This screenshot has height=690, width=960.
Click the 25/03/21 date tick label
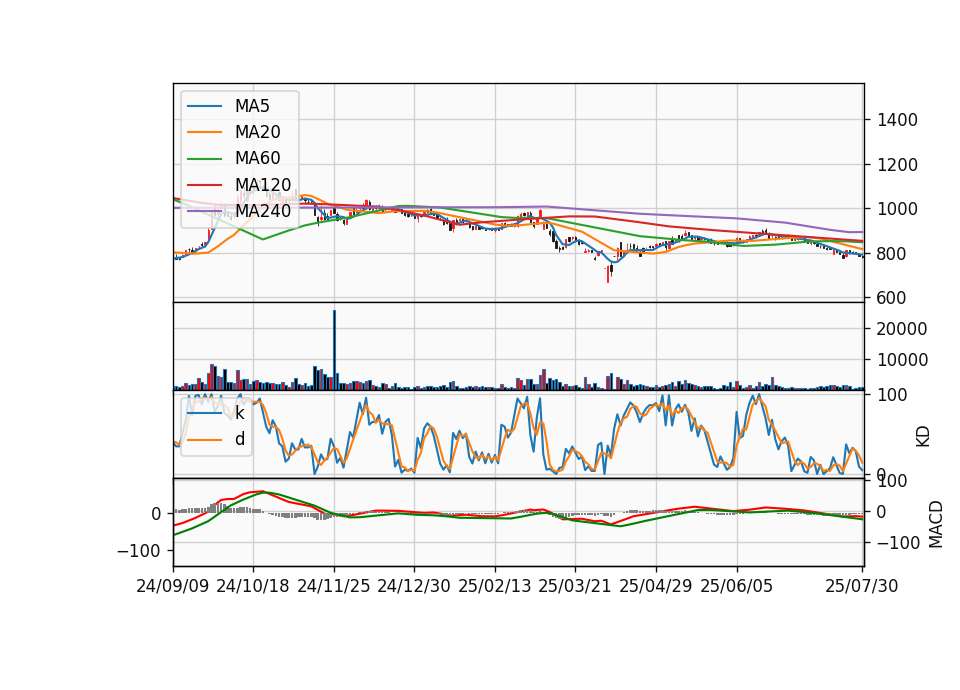[575, 586]
